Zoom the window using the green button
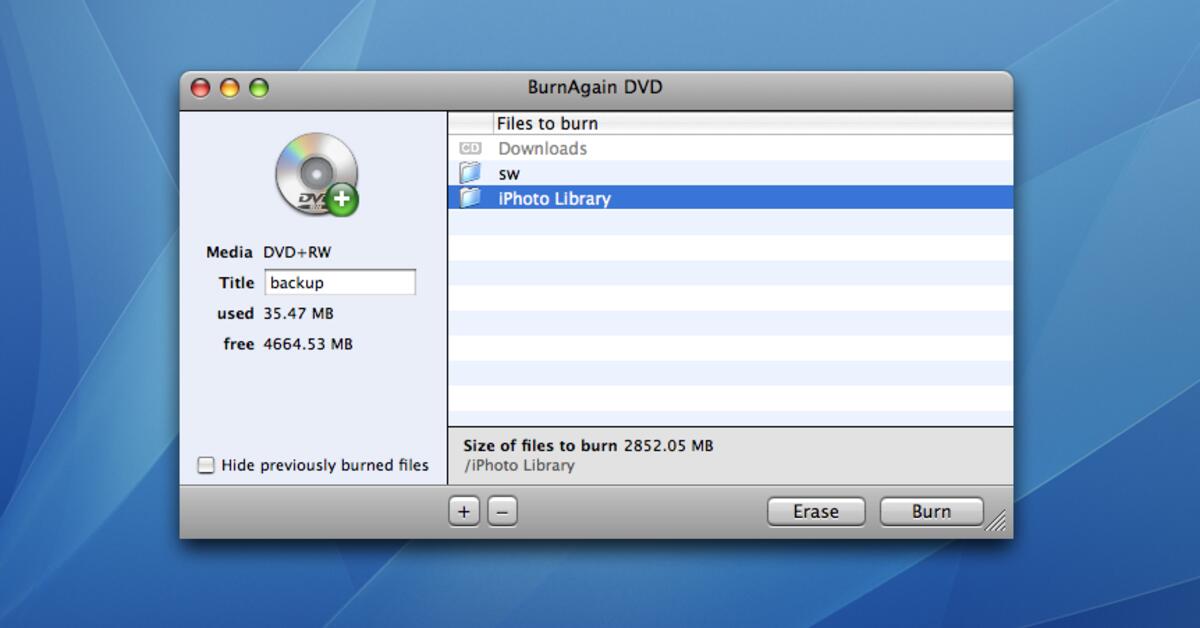The height and width of the screenshot is (628, 1200). [x=259, y=88]
